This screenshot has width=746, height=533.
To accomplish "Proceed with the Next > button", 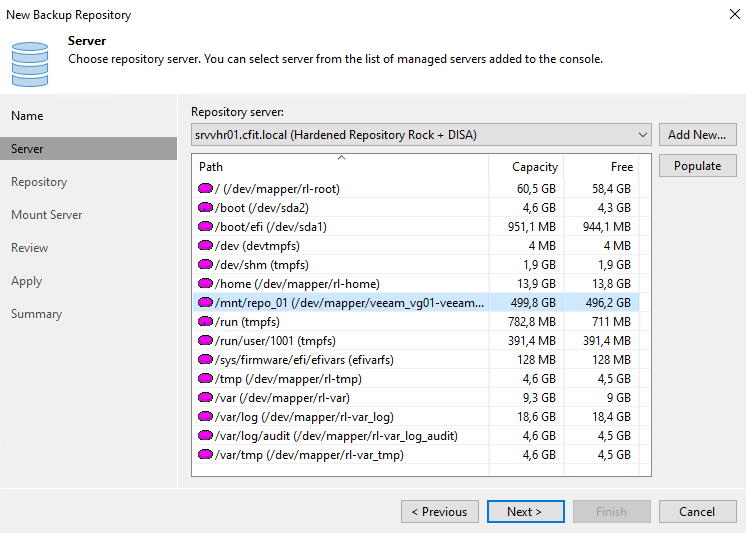I will click(524, 512).
